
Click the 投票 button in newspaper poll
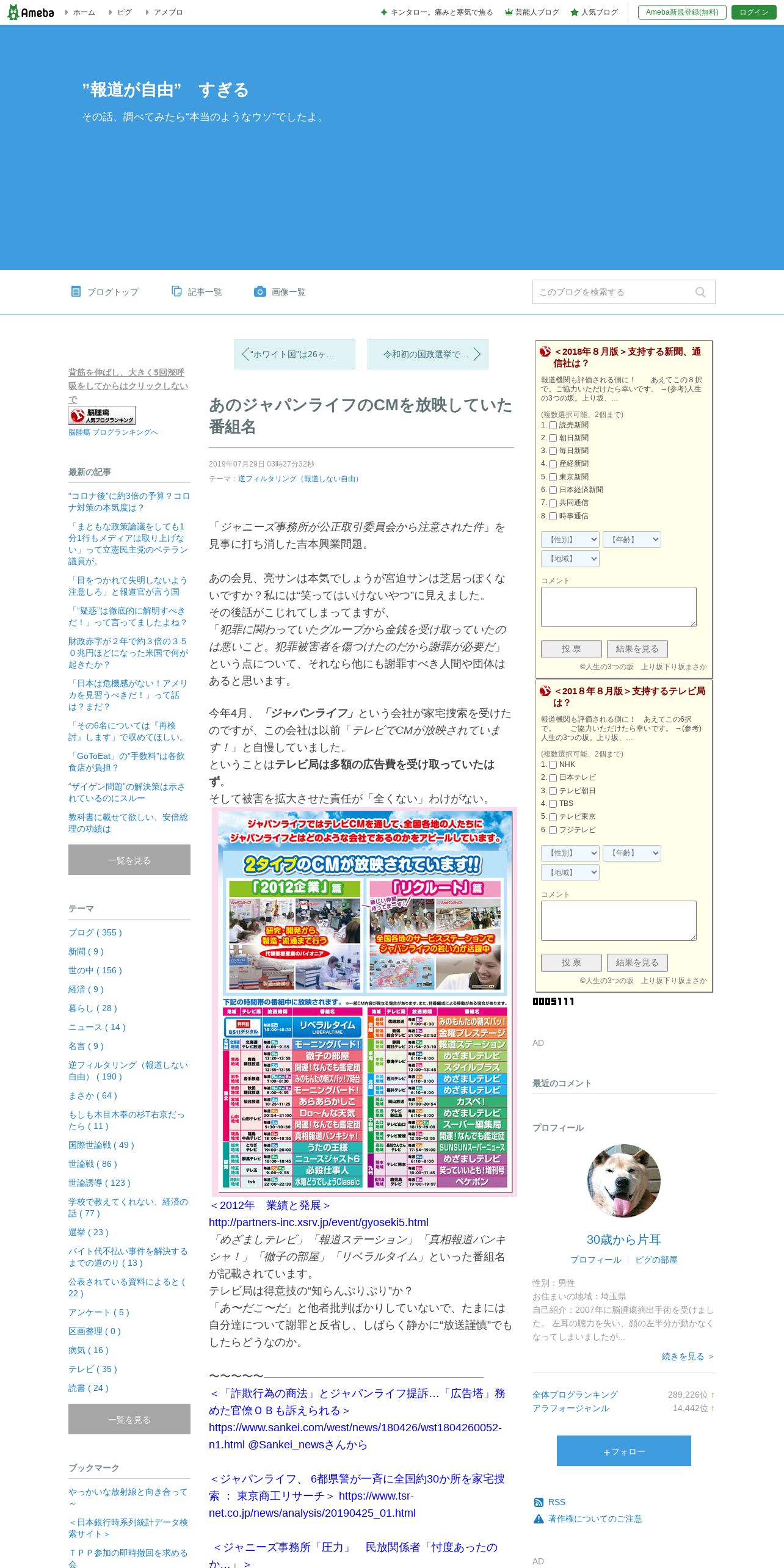(x=572, y=648)
